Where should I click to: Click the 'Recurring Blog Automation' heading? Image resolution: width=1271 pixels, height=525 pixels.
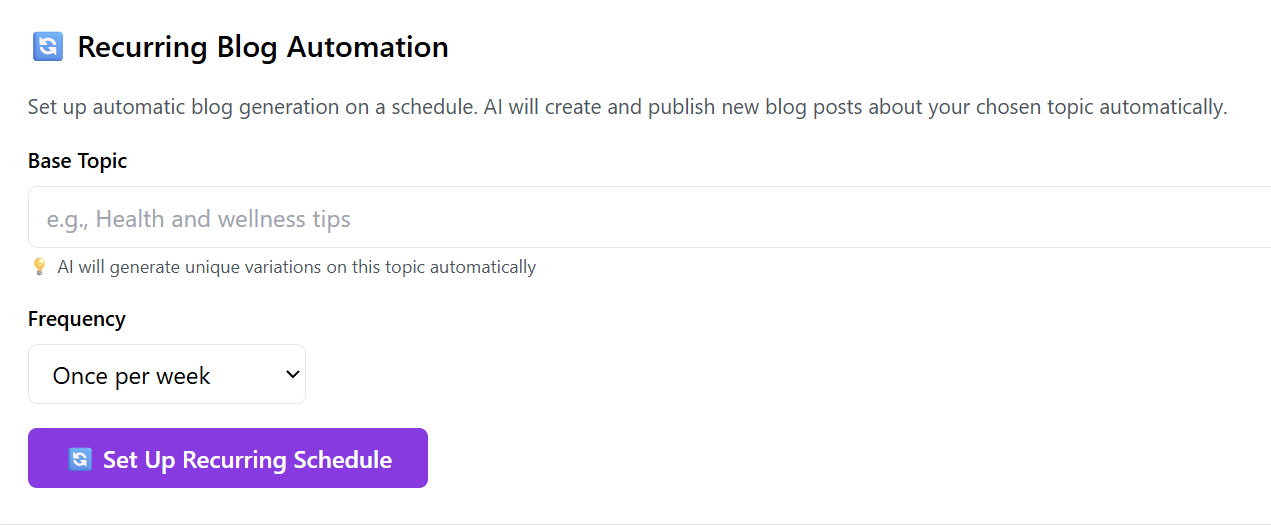pos(262,47)
